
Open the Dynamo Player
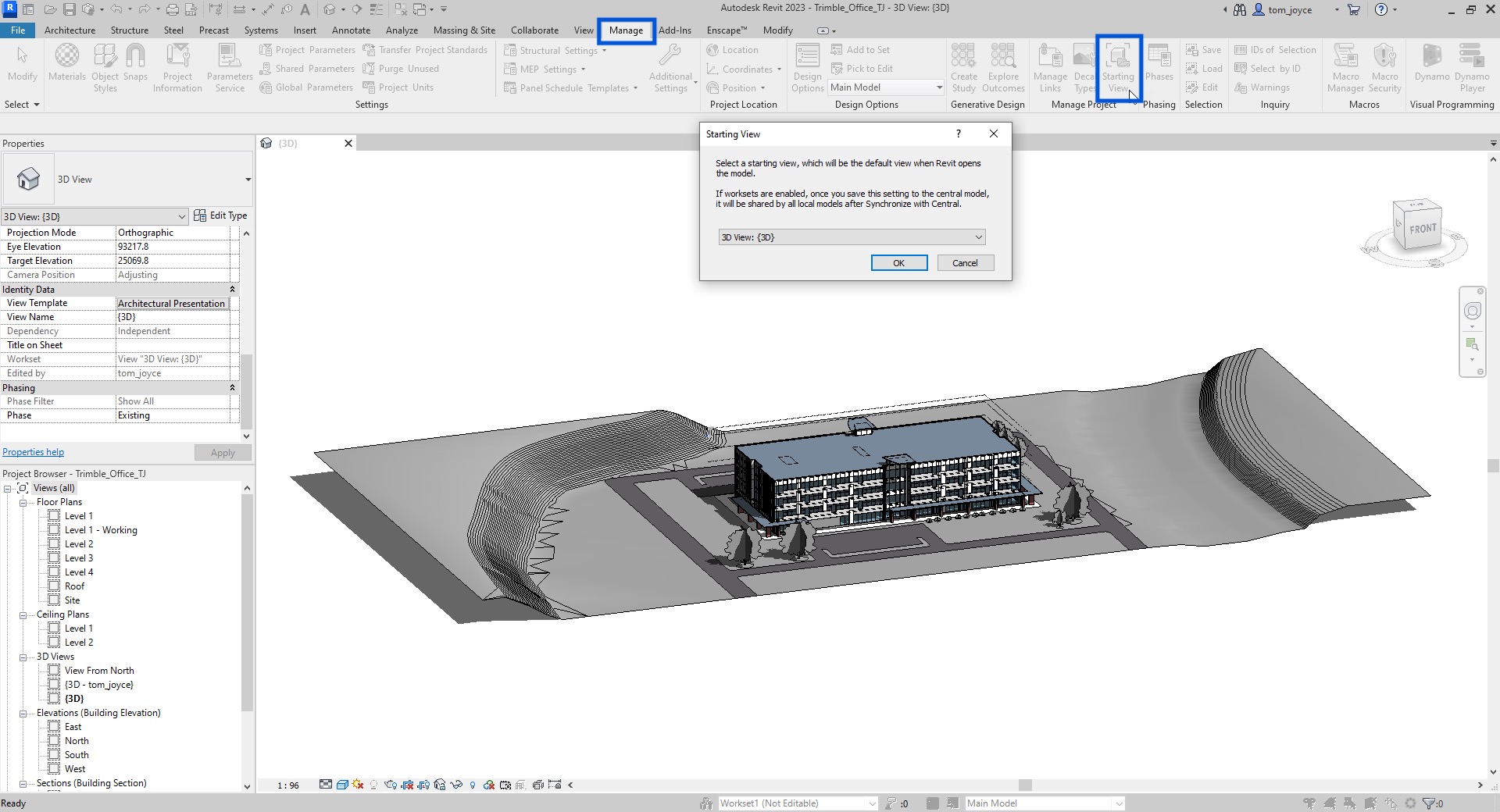pyautogui.click(x=1472, y=68)
